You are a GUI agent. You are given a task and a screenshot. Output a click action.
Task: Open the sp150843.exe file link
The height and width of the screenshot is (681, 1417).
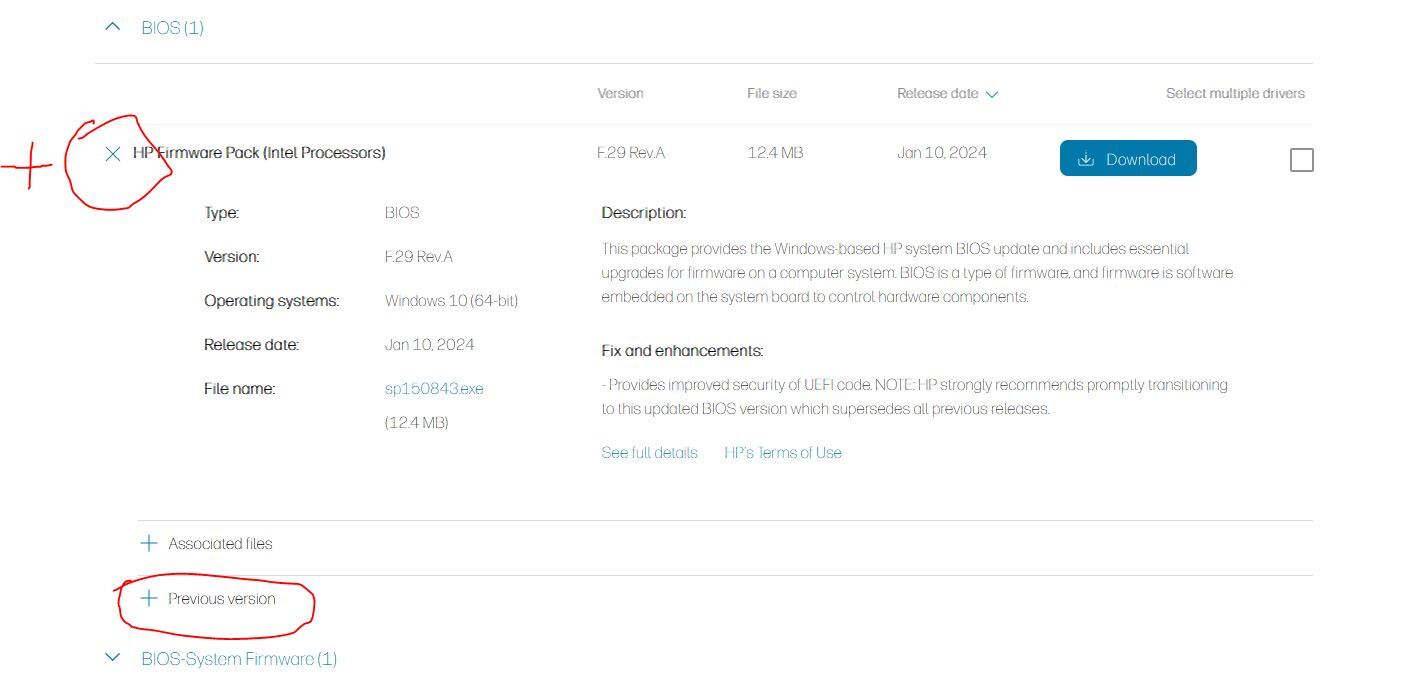(x=434, y=389)
